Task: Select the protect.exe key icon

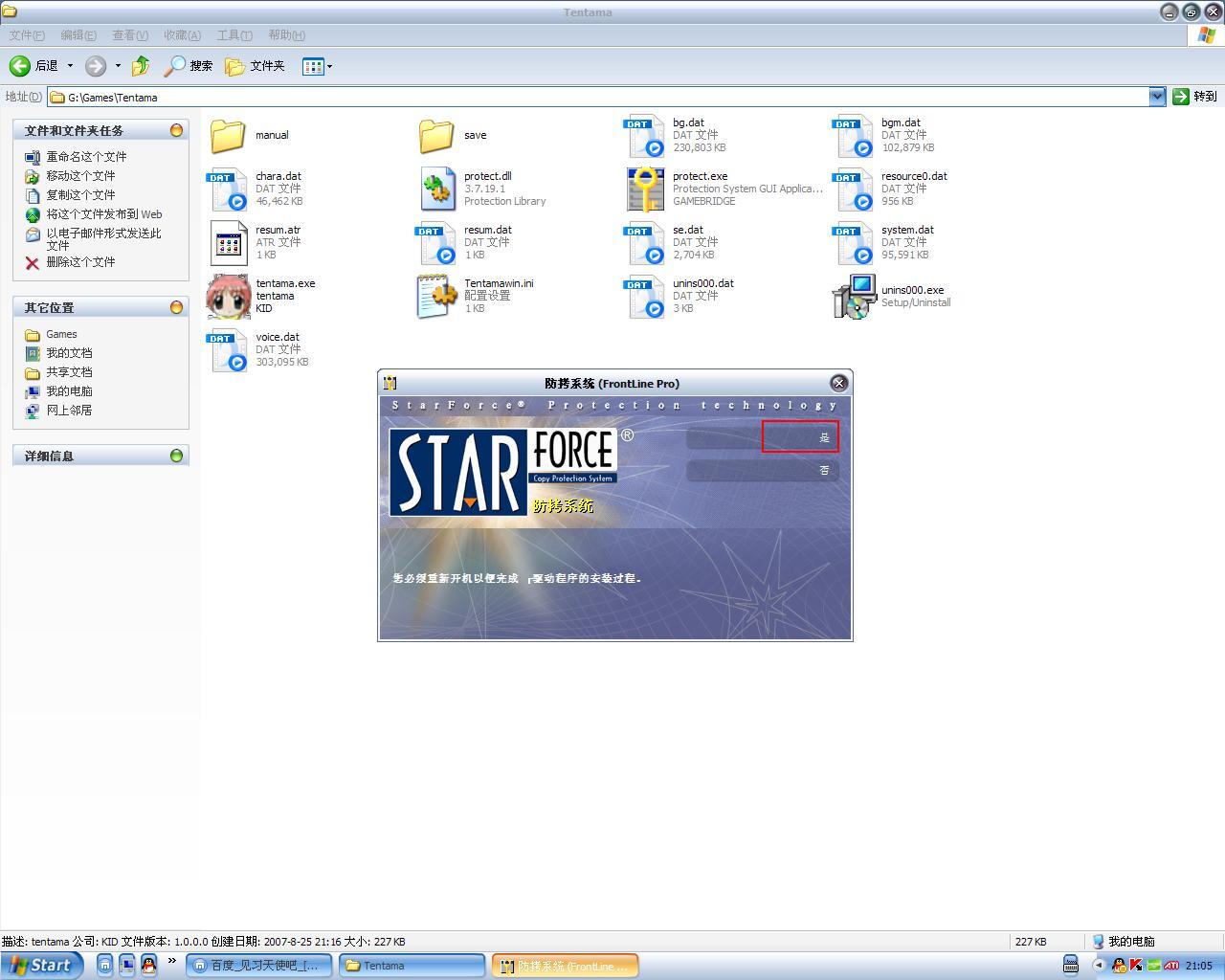Action: pos(645,189)
